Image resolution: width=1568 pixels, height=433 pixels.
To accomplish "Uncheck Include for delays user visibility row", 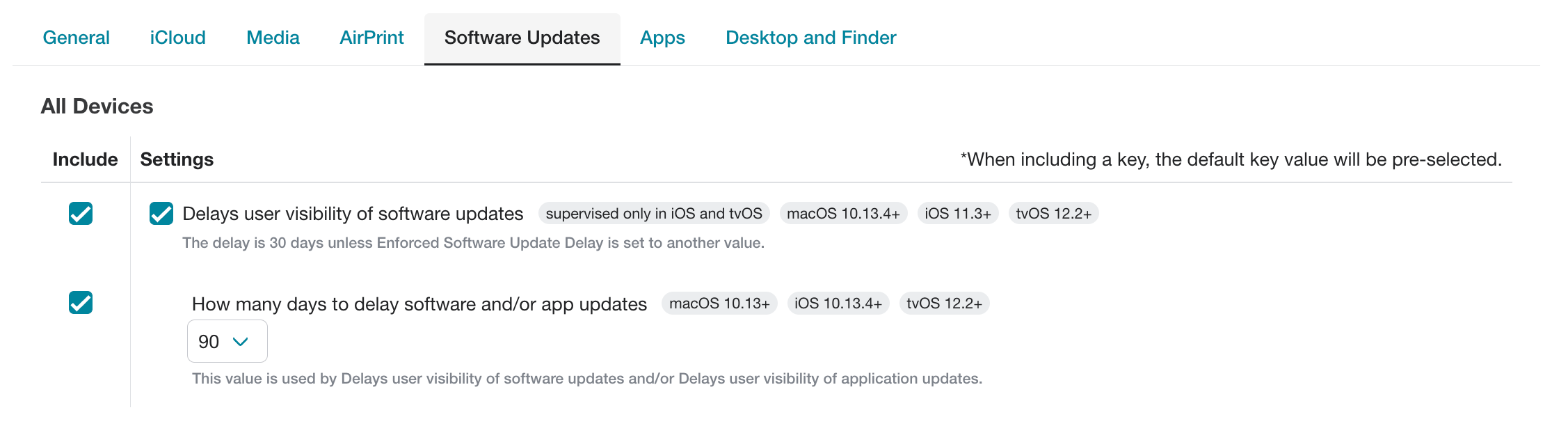I will point(80,214).
